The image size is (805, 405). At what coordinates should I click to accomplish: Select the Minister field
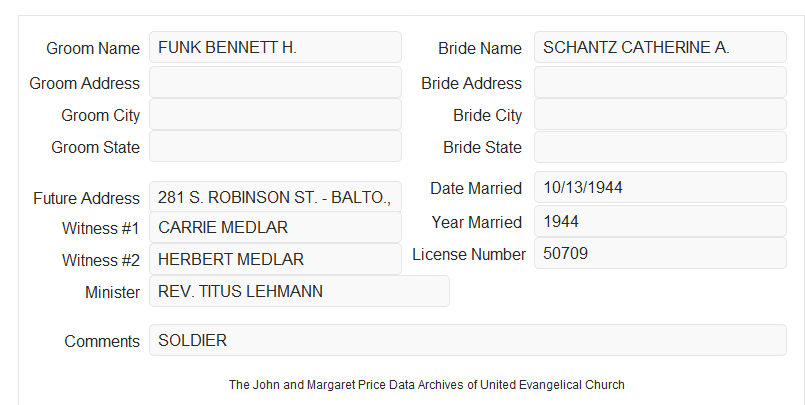pyautogui.click(x=299, y=291)
